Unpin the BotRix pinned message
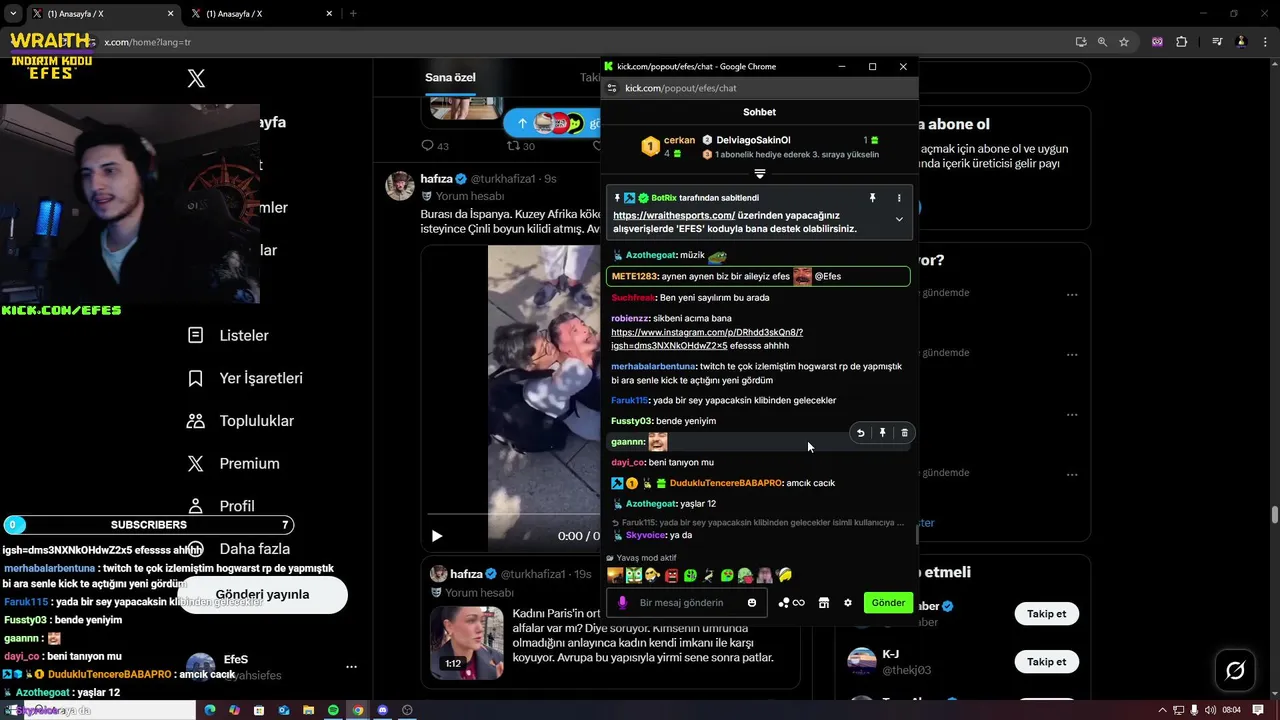This screenshot has width=1280, height=720. pyautogui.click(x=872, y=198)
